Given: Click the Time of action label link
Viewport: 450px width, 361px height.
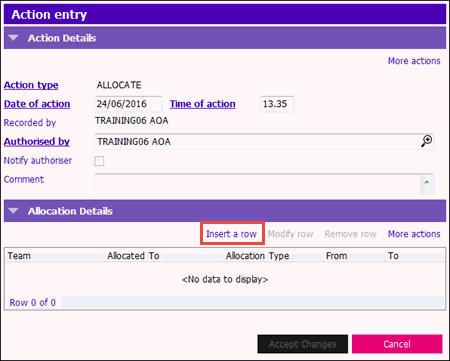Looking at the screenshot, I should coord(203,104).
